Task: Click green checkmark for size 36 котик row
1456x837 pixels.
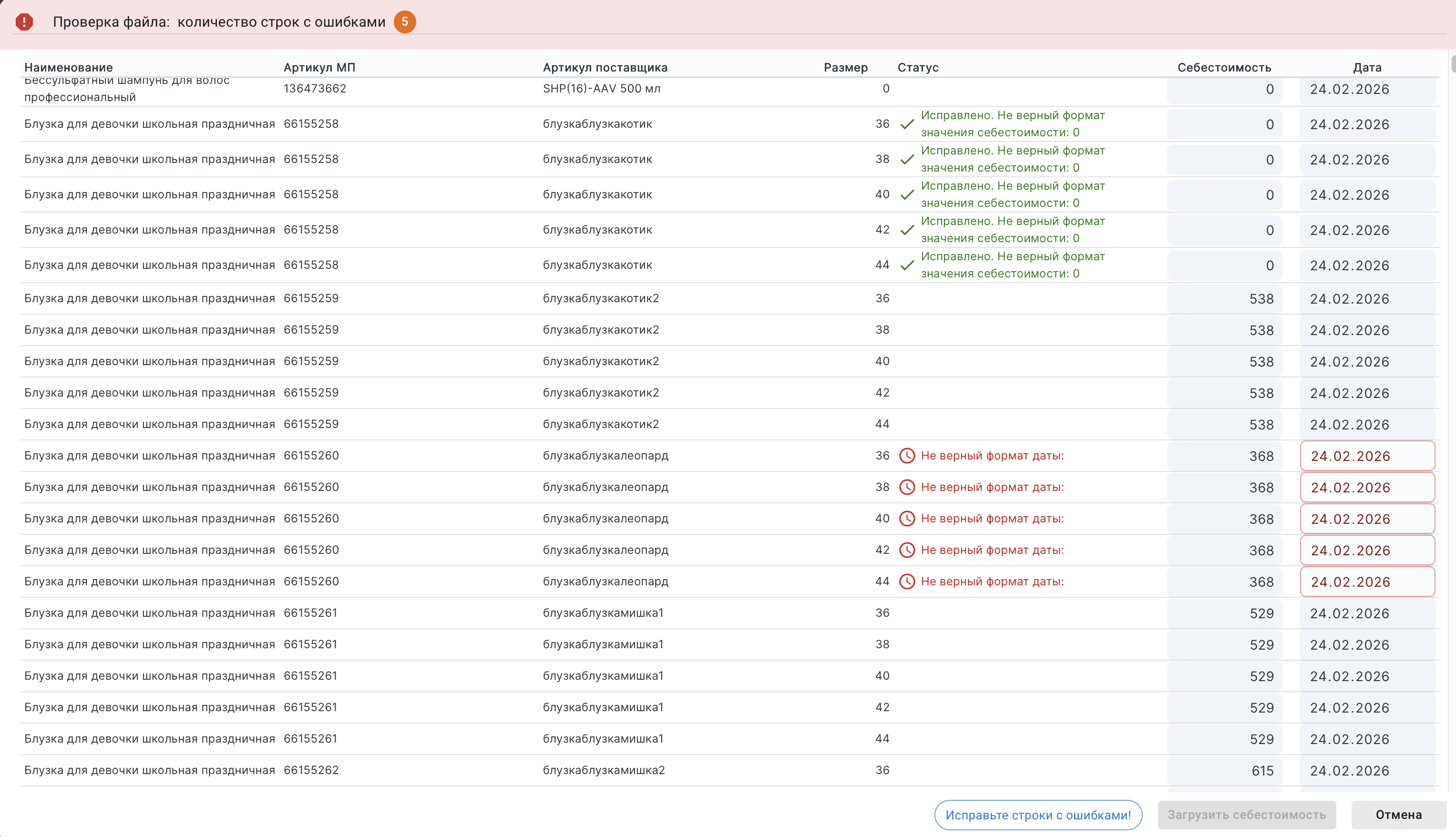Action: pyautogui.click(x=907, y=124)
